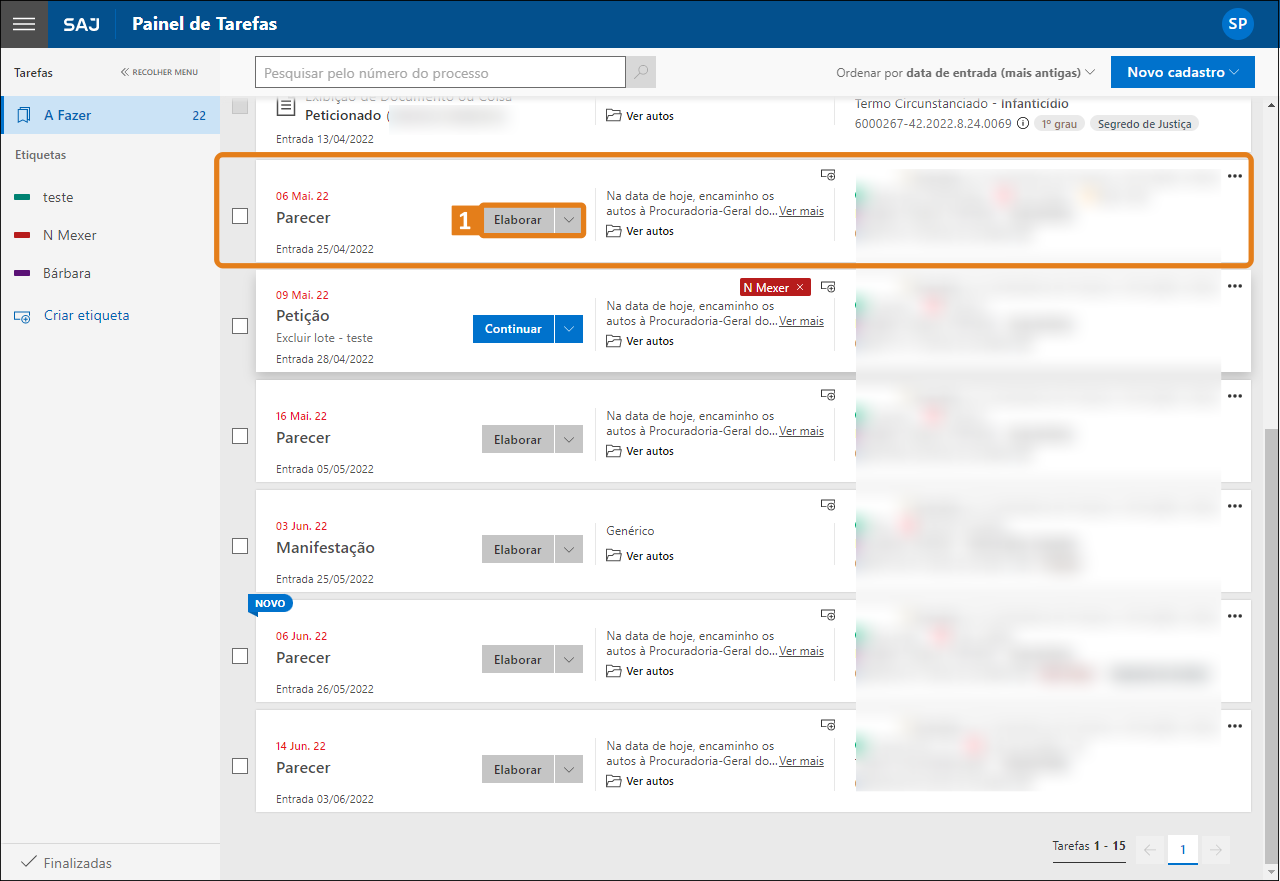Tick the 14 Jun. Parecer task checkbox
1280x881 pixels.
click(x=240, y=766)
